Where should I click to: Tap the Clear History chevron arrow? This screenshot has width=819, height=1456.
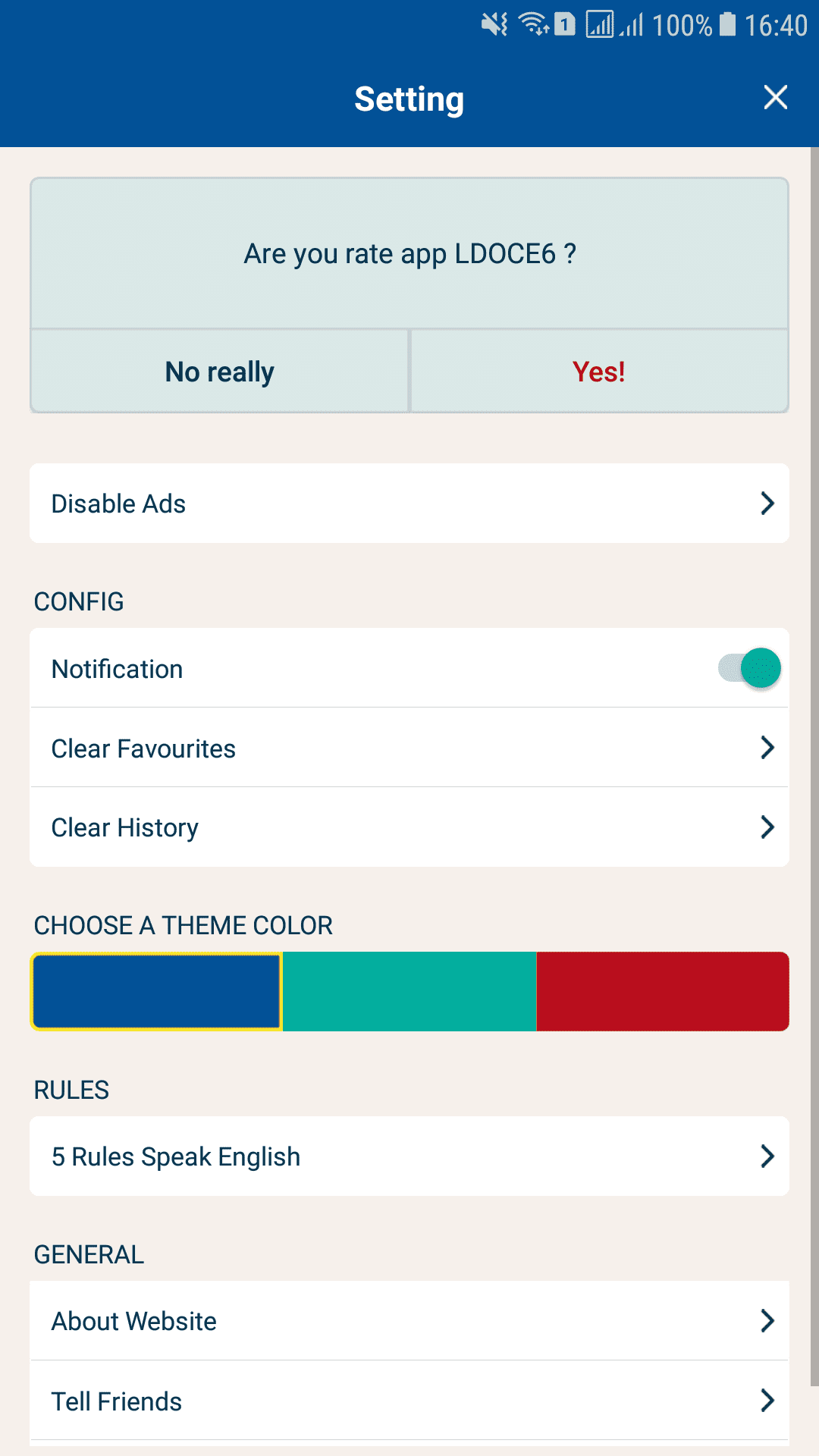coord(767,827)
